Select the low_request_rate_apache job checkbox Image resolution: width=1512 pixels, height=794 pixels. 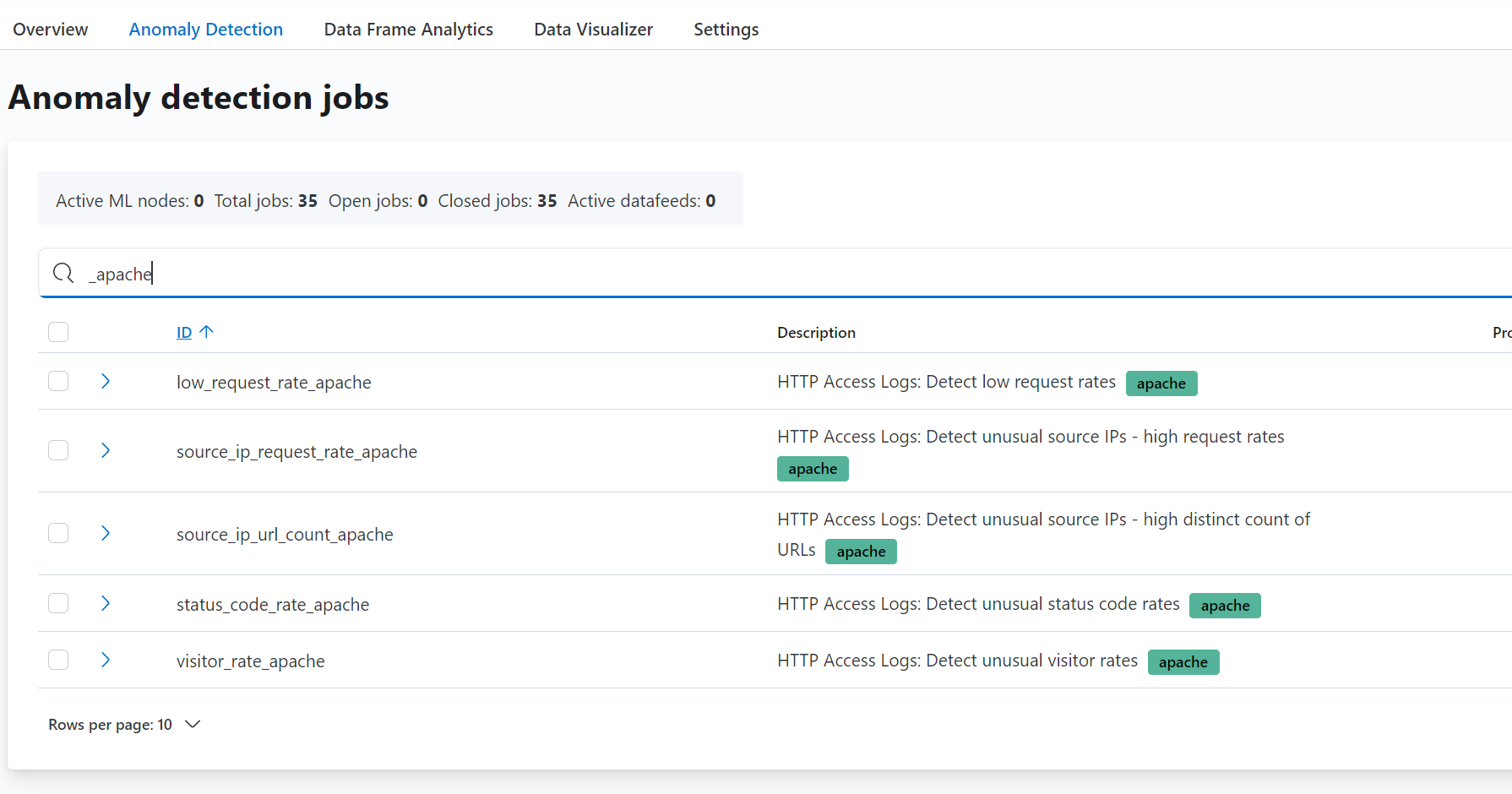coord(58,381)
